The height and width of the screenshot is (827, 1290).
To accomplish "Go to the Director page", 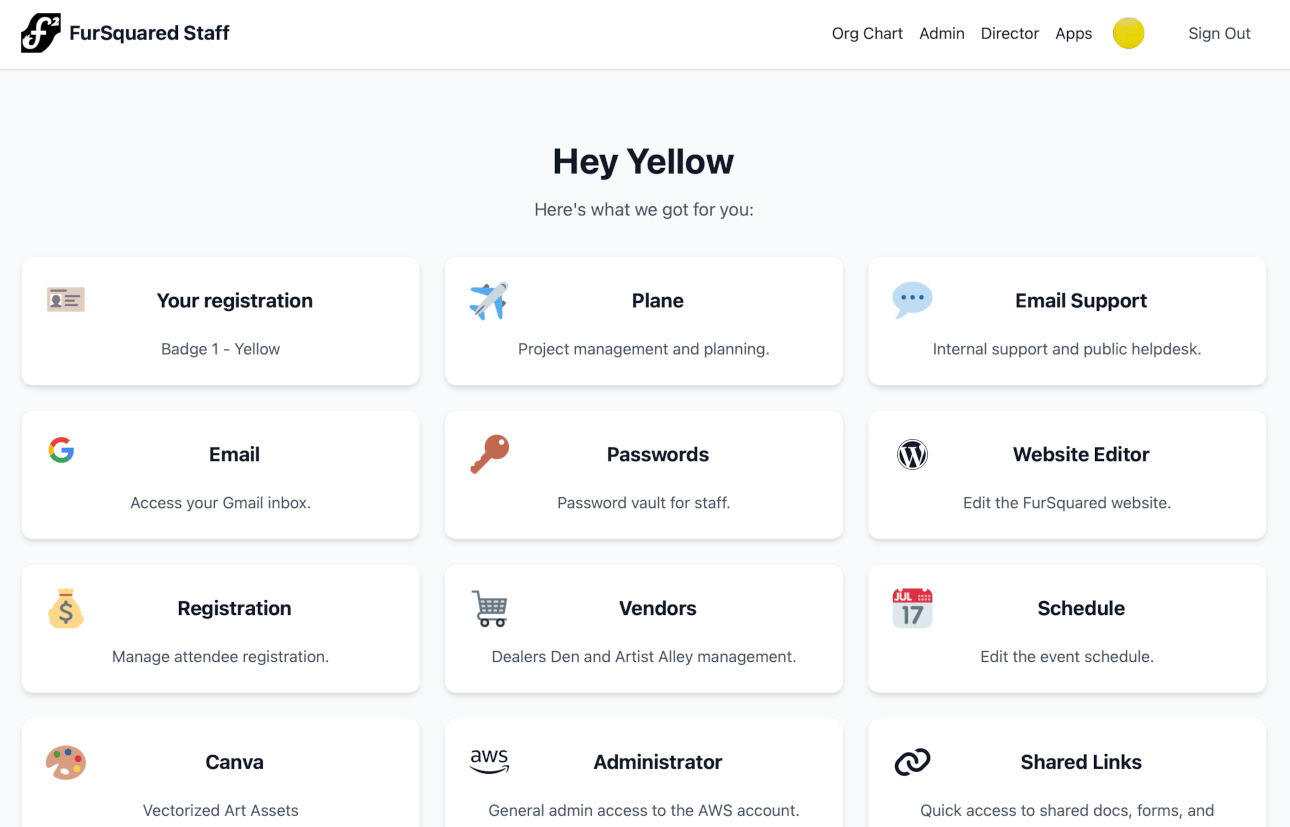I will tap(1010, 33).
